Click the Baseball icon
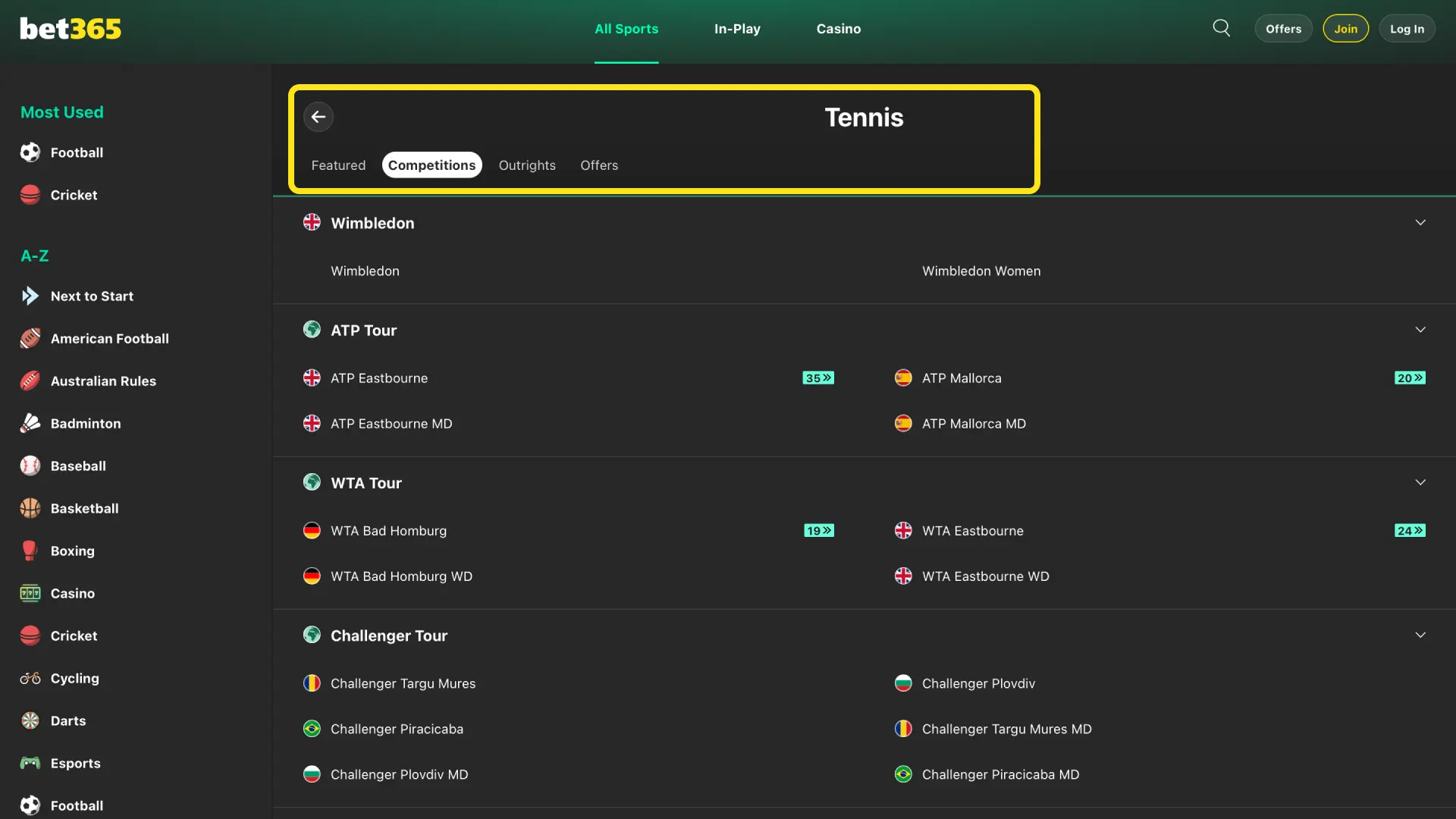Screen dimensions: 1456x819 30,466
